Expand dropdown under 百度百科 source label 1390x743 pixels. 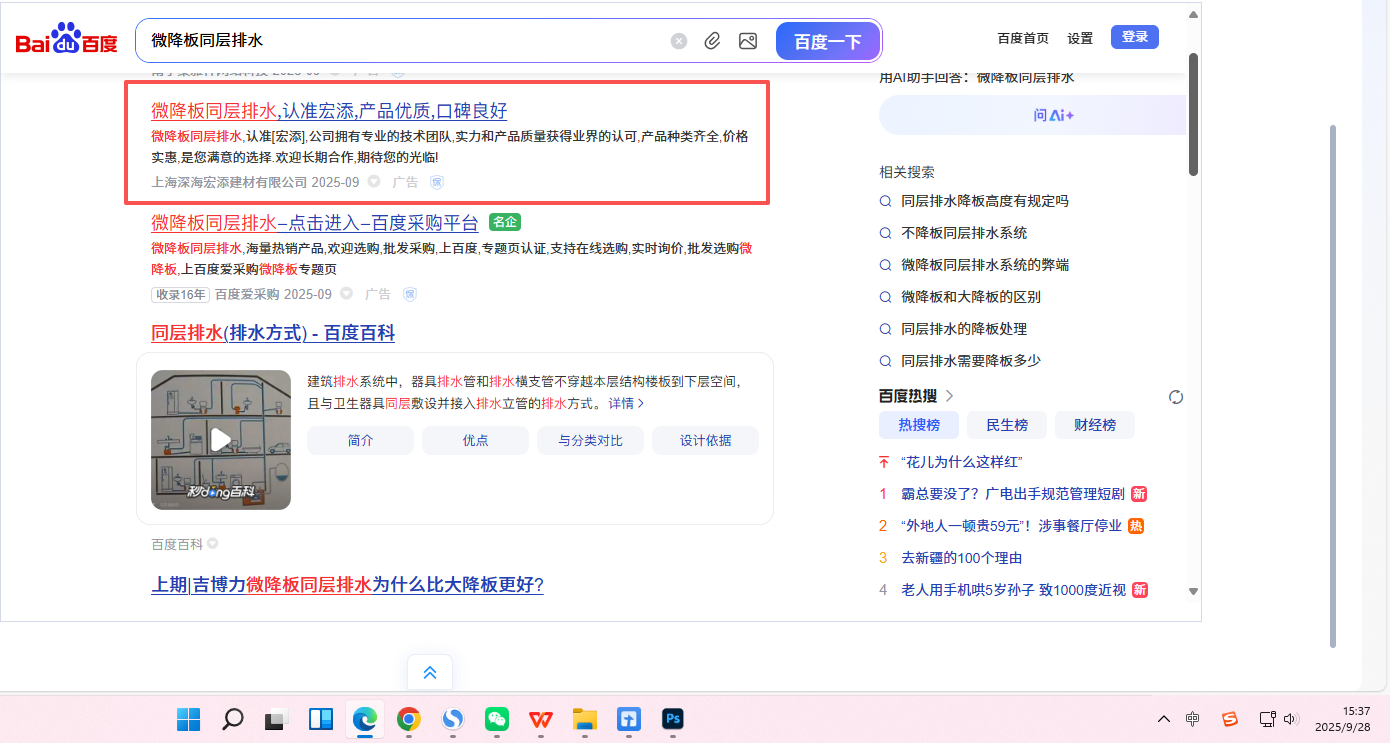click(212, 544)
